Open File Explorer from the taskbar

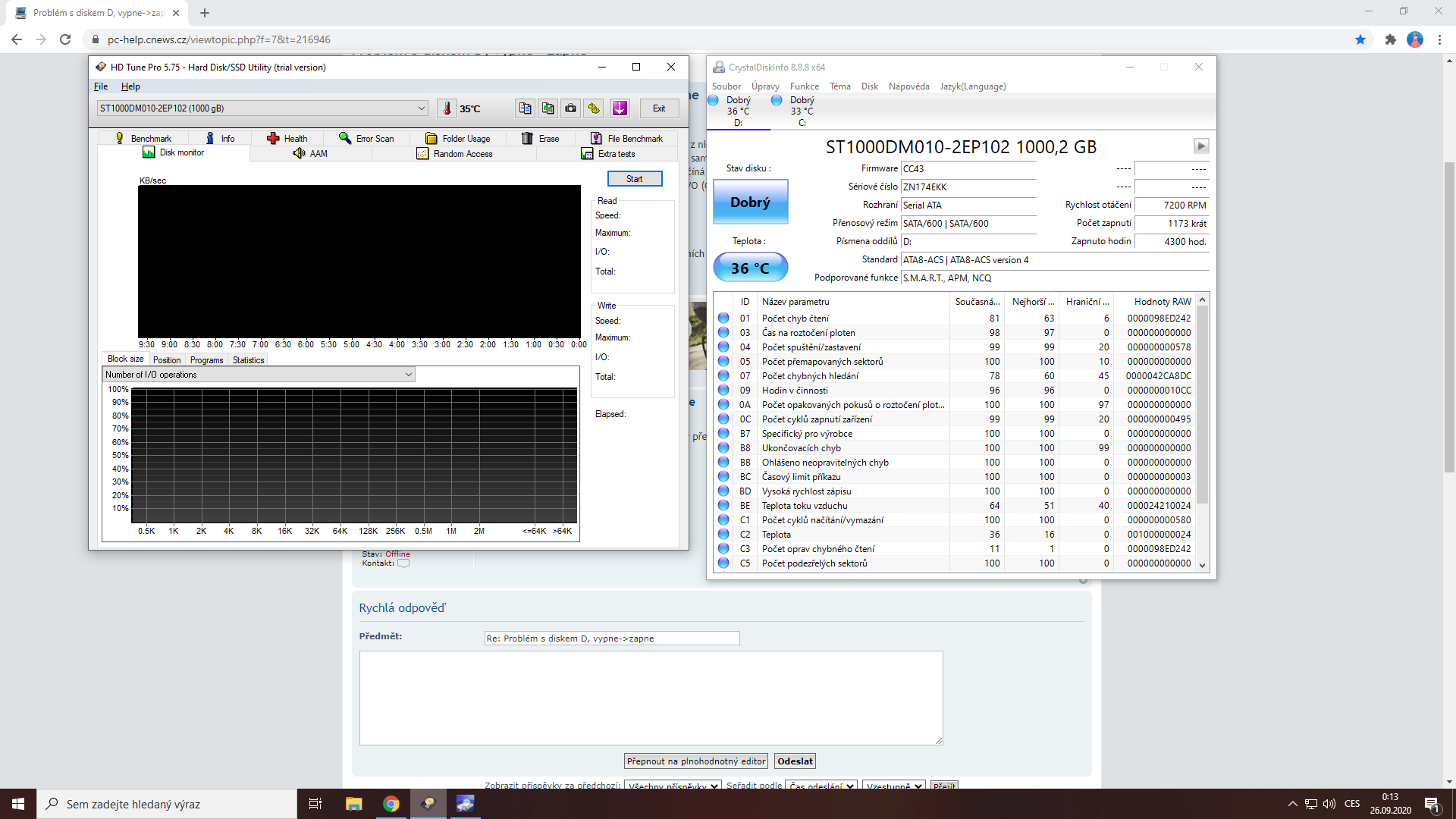point(353,804)
